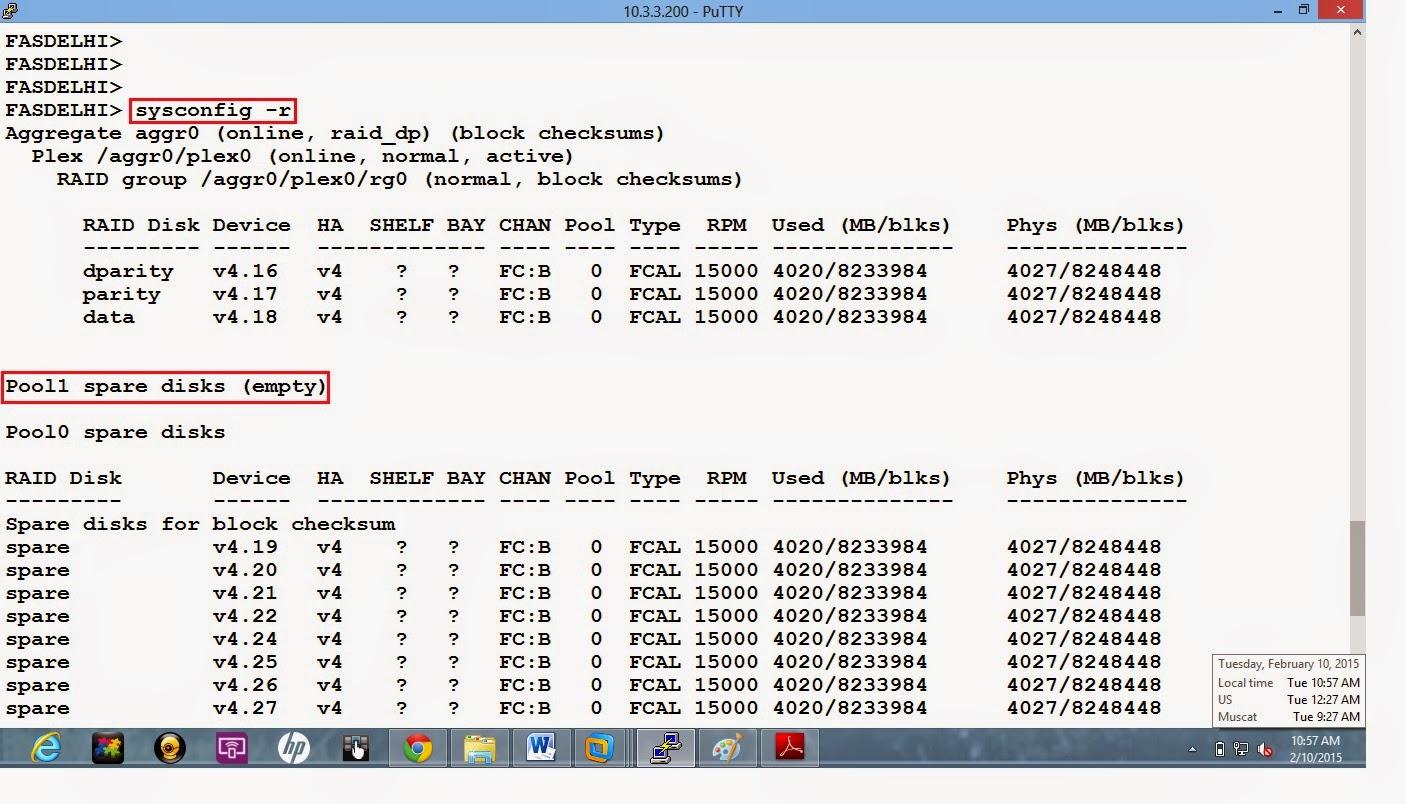Restore down the PuTTY window
This screenshot has height=804, width=1406.
(x=1305, y=10)
